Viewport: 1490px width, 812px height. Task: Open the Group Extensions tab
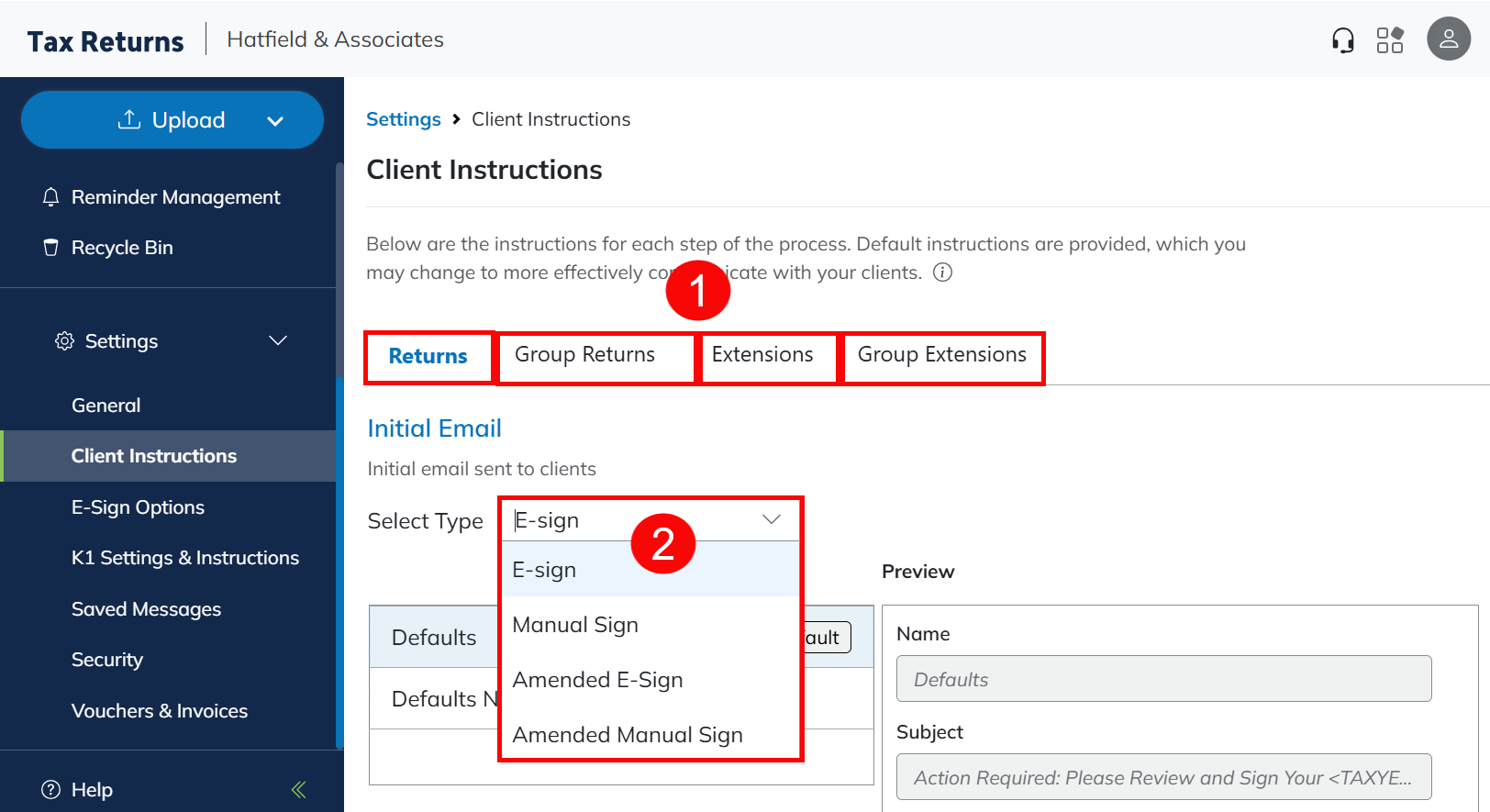941,355
